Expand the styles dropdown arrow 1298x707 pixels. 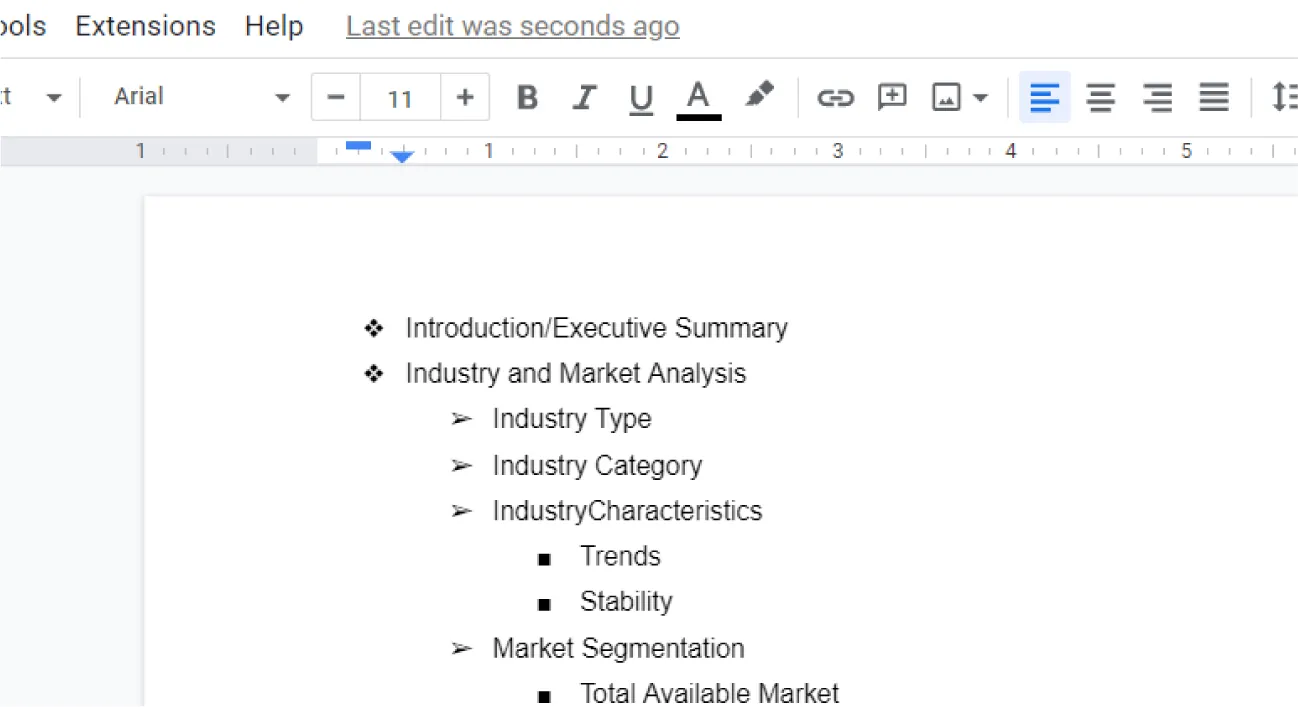point(55,96)
